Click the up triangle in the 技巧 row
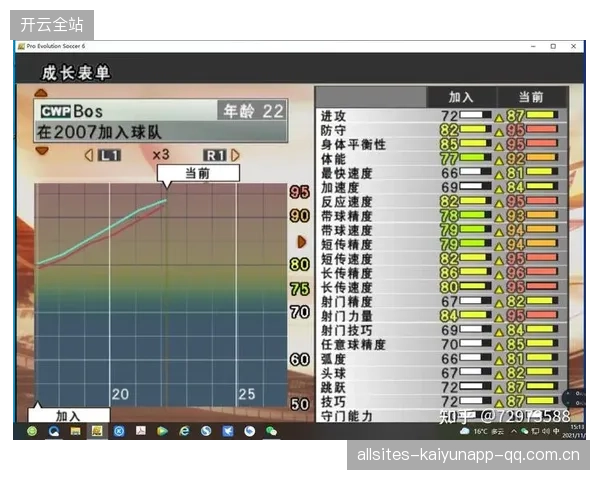This screenshot has height=480, width=600. pos(499,404)
